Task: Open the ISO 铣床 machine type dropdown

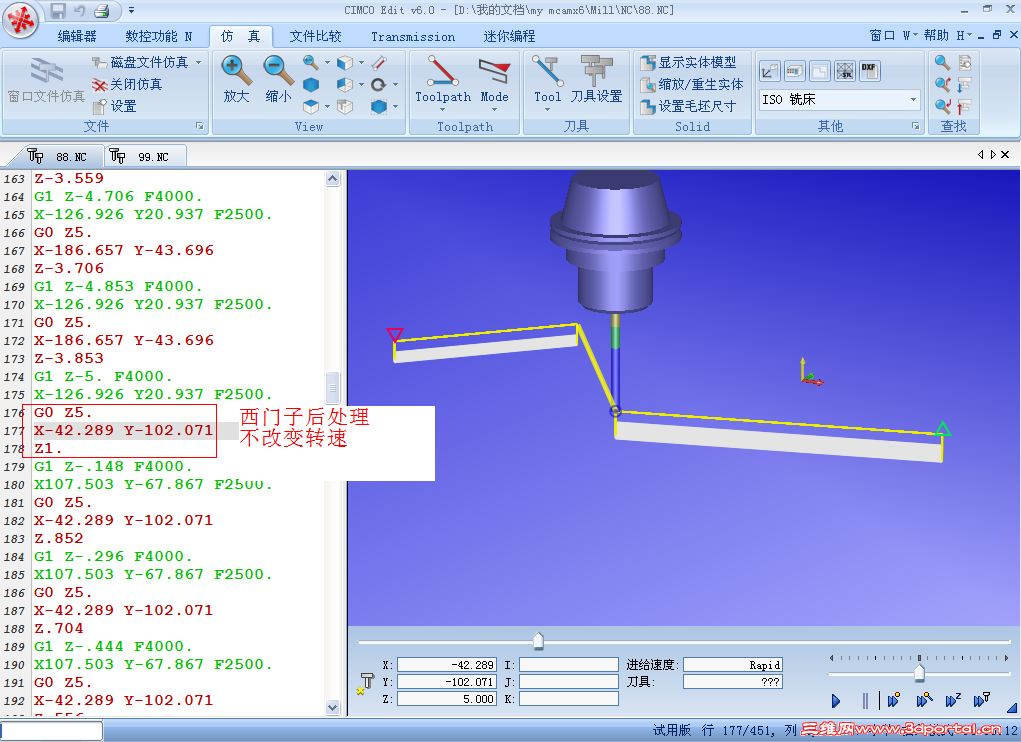Action: [913, 100]
